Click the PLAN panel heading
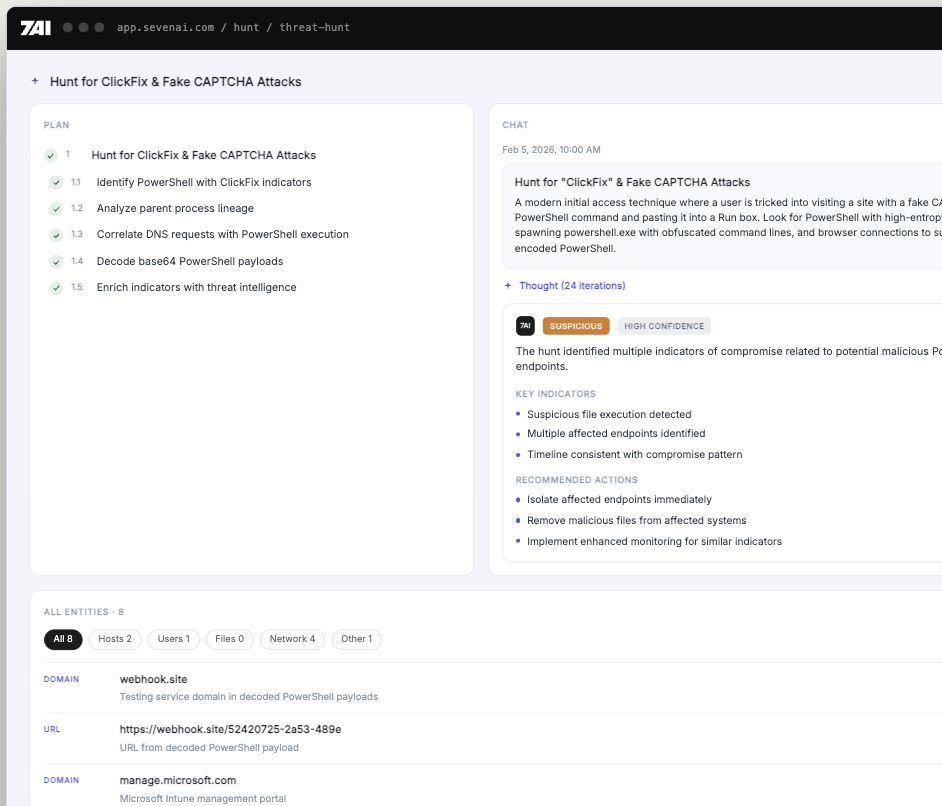 [x=56, y=125]
